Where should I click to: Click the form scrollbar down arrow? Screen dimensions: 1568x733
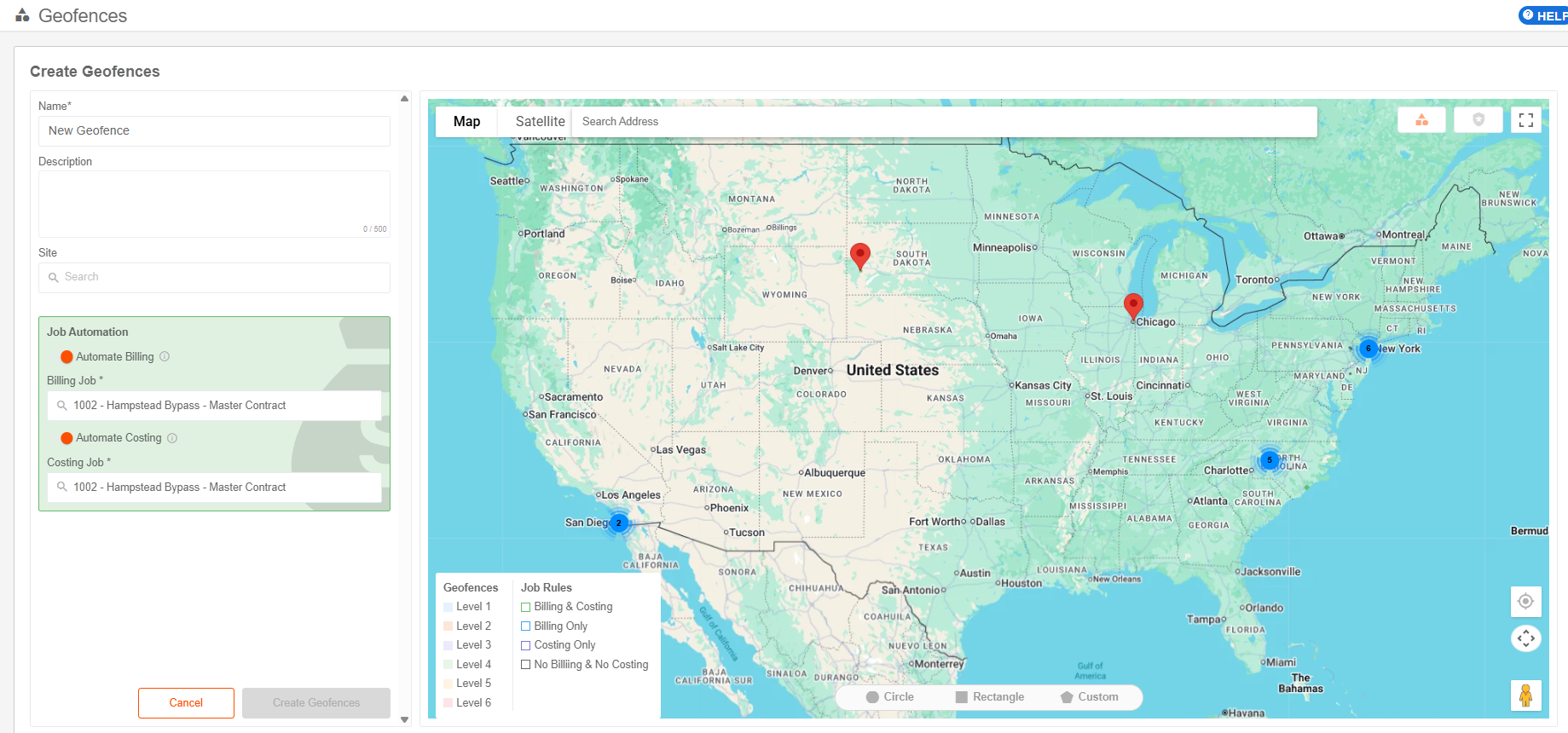click(x=405, y=719)
